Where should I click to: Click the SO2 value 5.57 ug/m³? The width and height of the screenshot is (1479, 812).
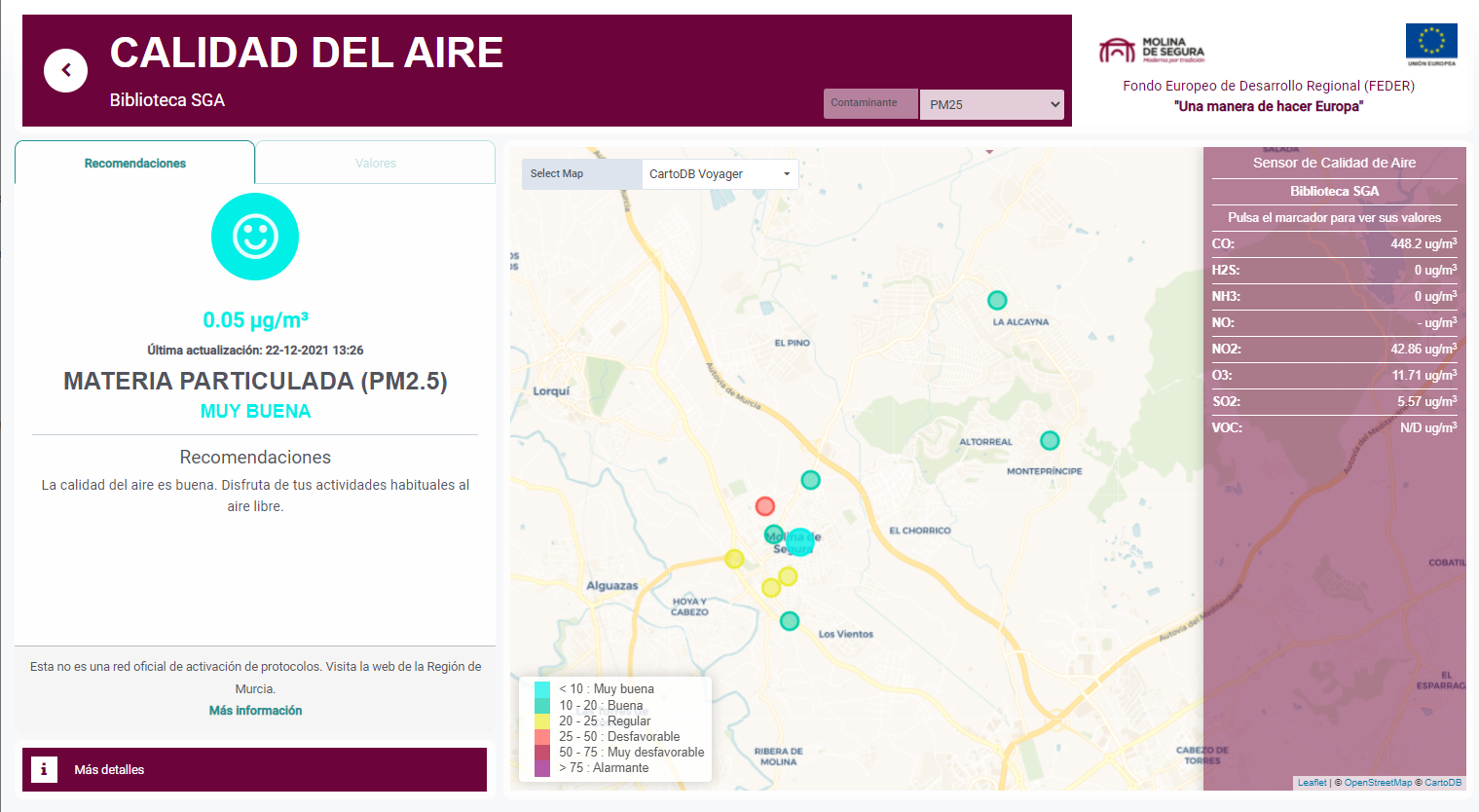(x=1427, y=401)
